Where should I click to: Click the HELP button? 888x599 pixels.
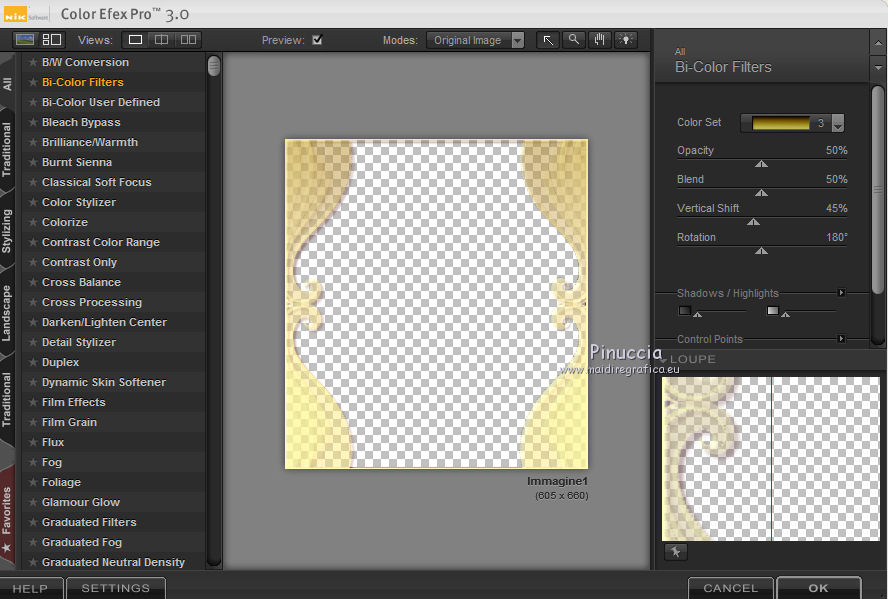(31, 588)
